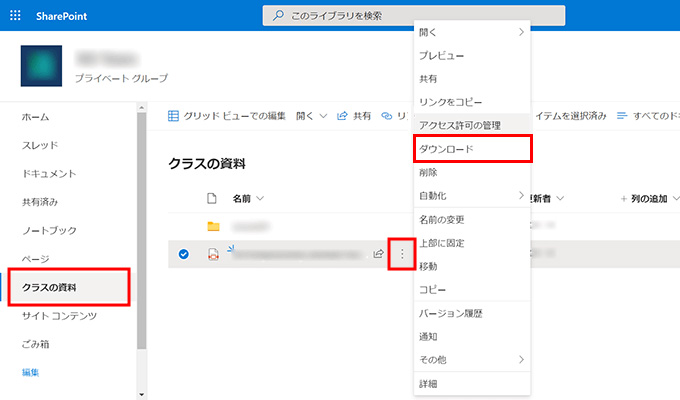
Task: Click the 共有 share toolbar button
Action: pos(354,116)
